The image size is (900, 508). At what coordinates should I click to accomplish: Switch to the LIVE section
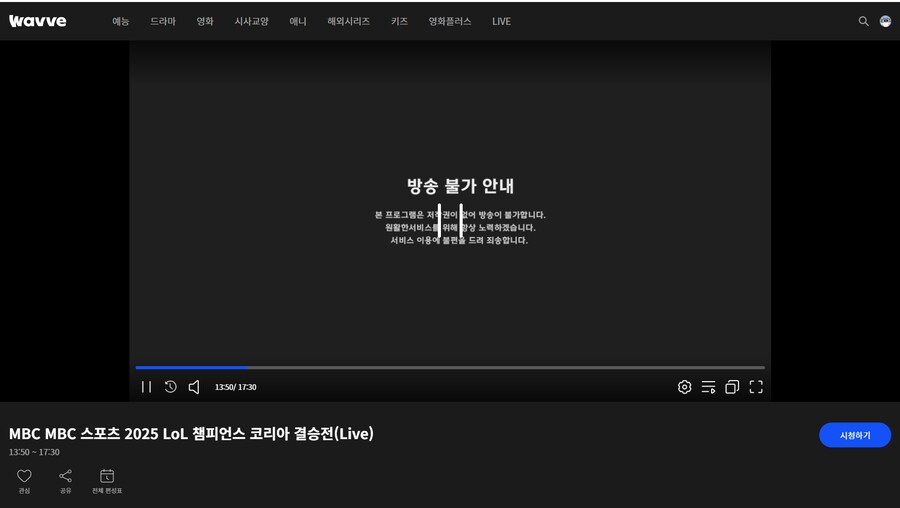[x=501, y=21]
